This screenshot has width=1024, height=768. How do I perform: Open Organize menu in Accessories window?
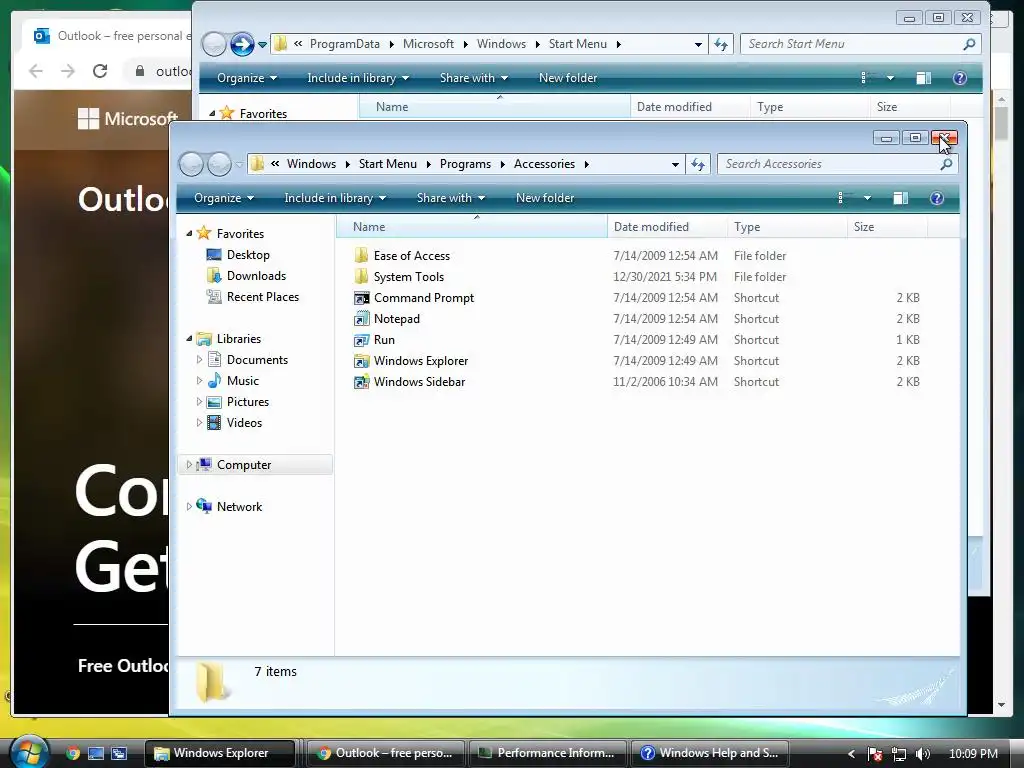pyautogui.click(x=223, y=198)
